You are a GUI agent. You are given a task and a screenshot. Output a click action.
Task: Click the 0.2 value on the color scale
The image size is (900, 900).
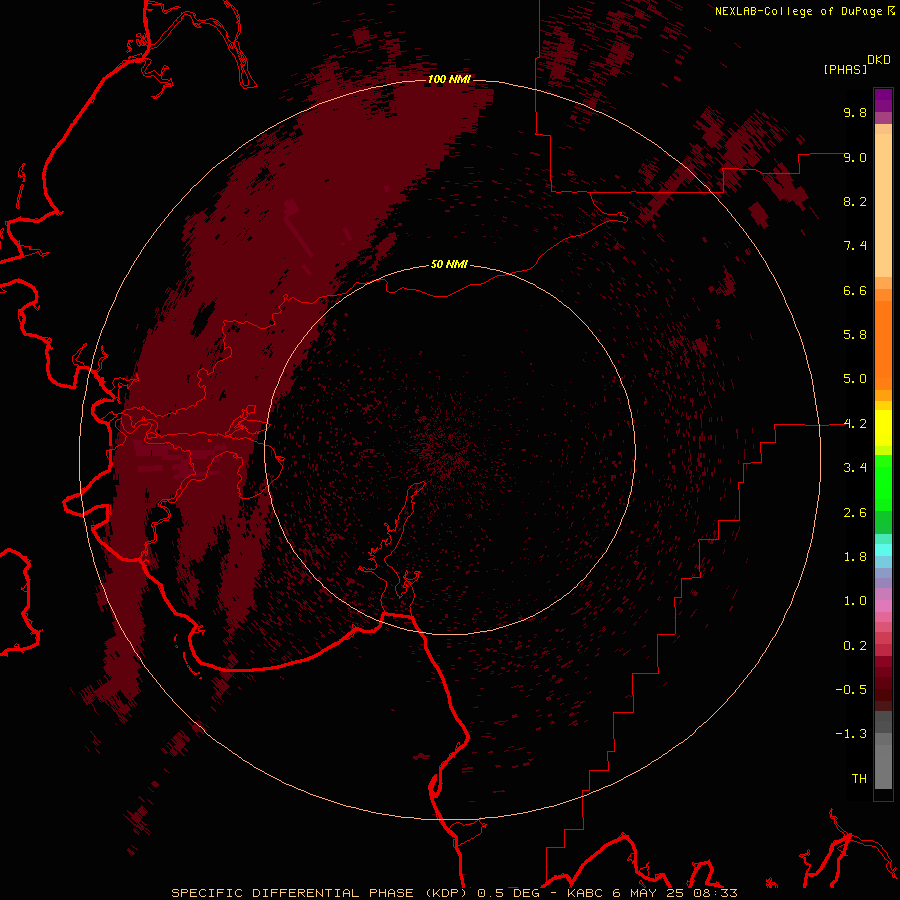click(x=855, y=646)
